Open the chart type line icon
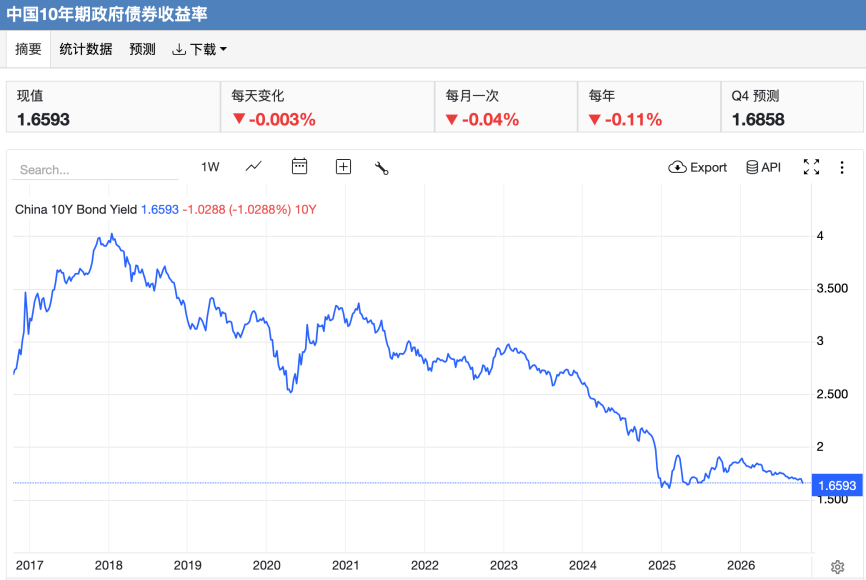The height and width of the screenshot is (580, 866). (254, 167)
